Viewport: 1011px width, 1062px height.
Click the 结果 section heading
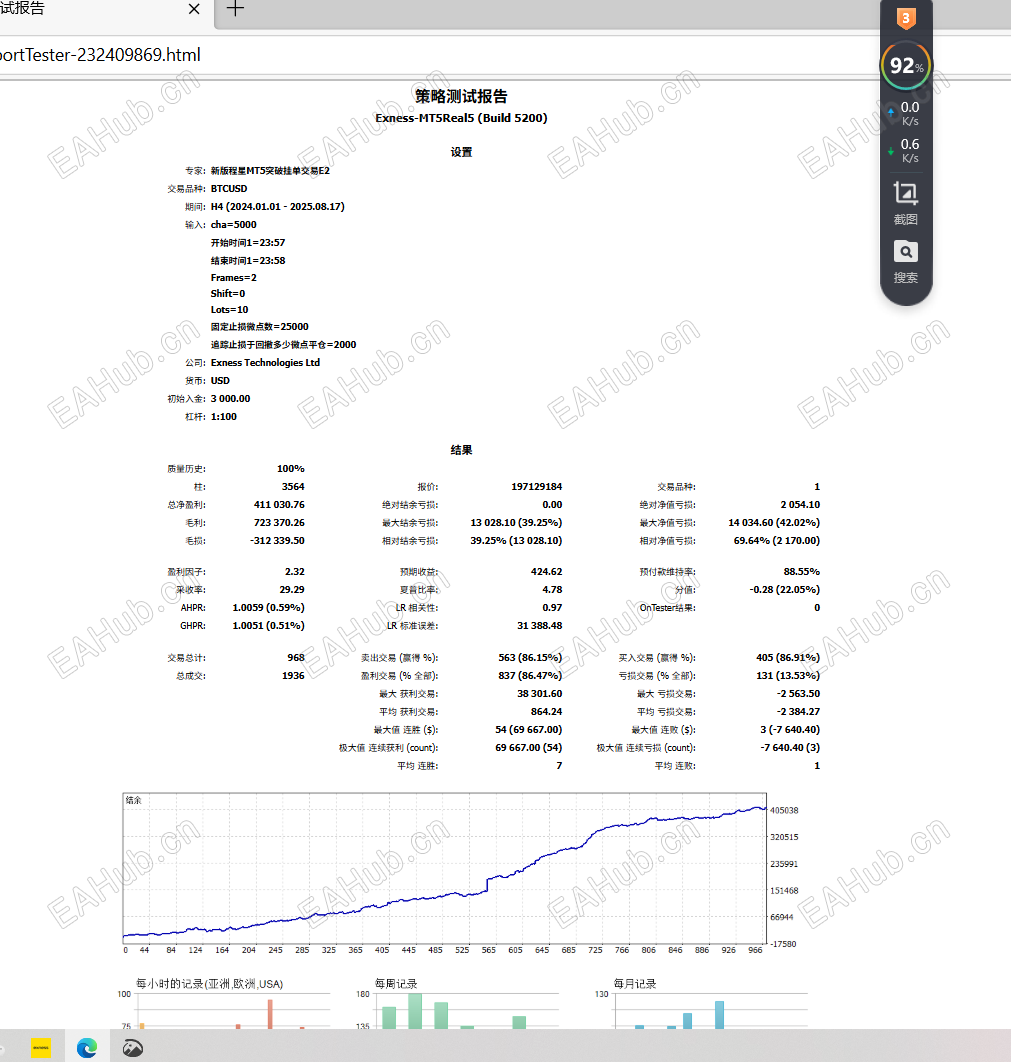(x=461, y=450)
